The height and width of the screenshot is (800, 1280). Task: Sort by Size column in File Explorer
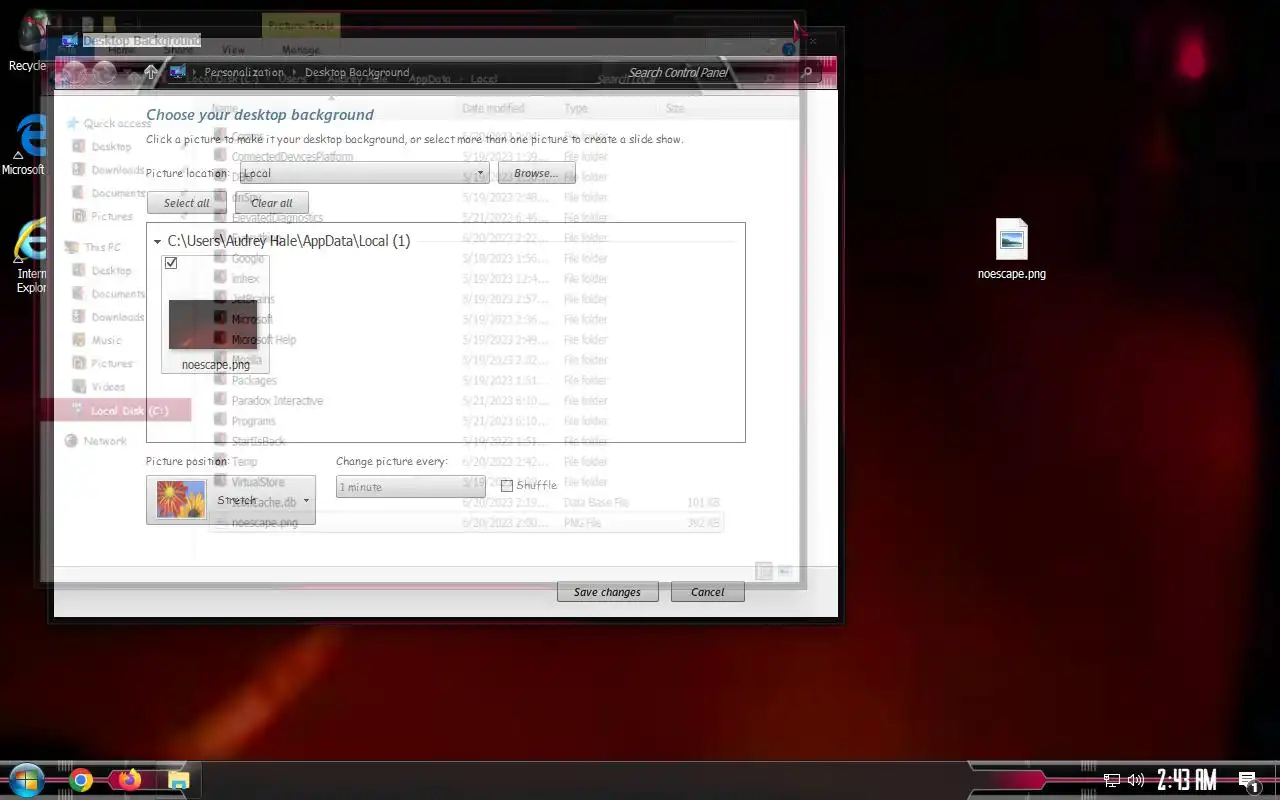click(x=675, y=108)
